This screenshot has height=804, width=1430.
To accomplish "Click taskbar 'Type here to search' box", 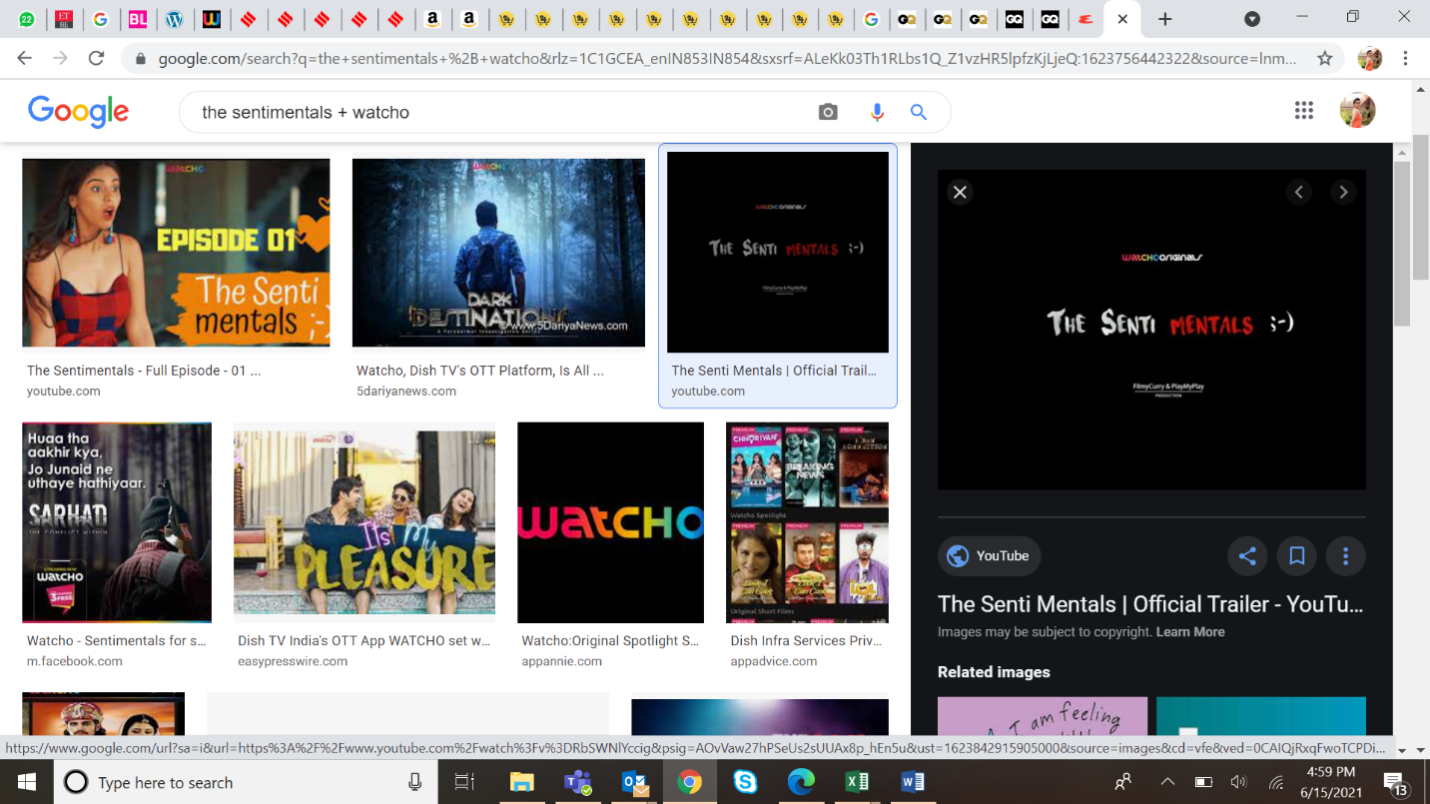I will 245,782.
